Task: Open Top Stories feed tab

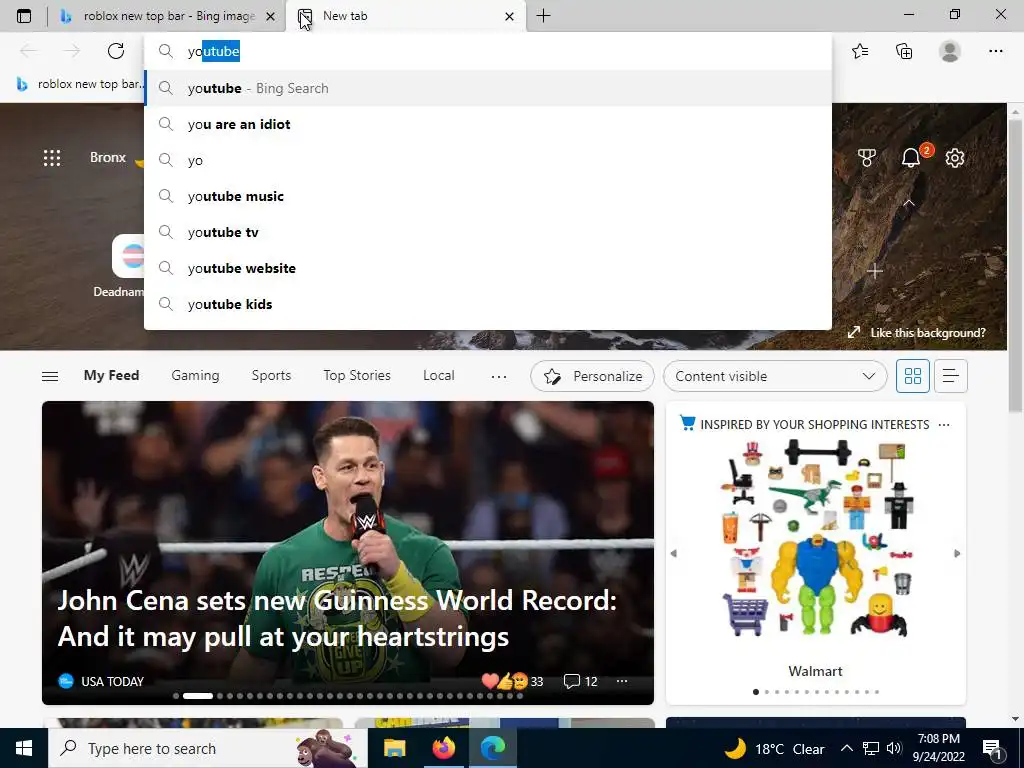Action: click(357, 376)
